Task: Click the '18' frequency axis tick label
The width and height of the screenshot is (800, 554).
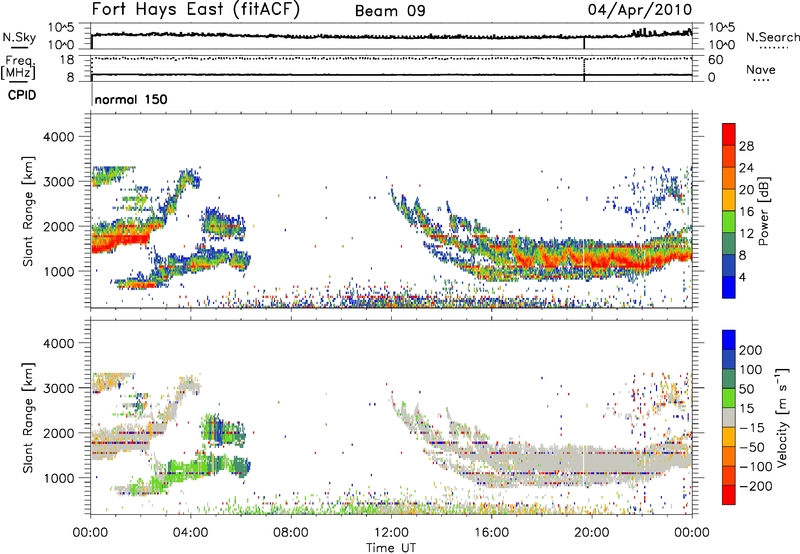Action: tap(67, 60)
